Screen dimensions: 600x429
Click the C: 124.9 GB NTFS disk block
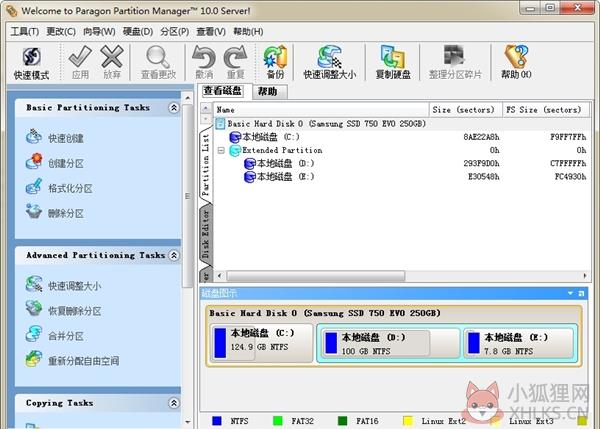click(261, 342)
